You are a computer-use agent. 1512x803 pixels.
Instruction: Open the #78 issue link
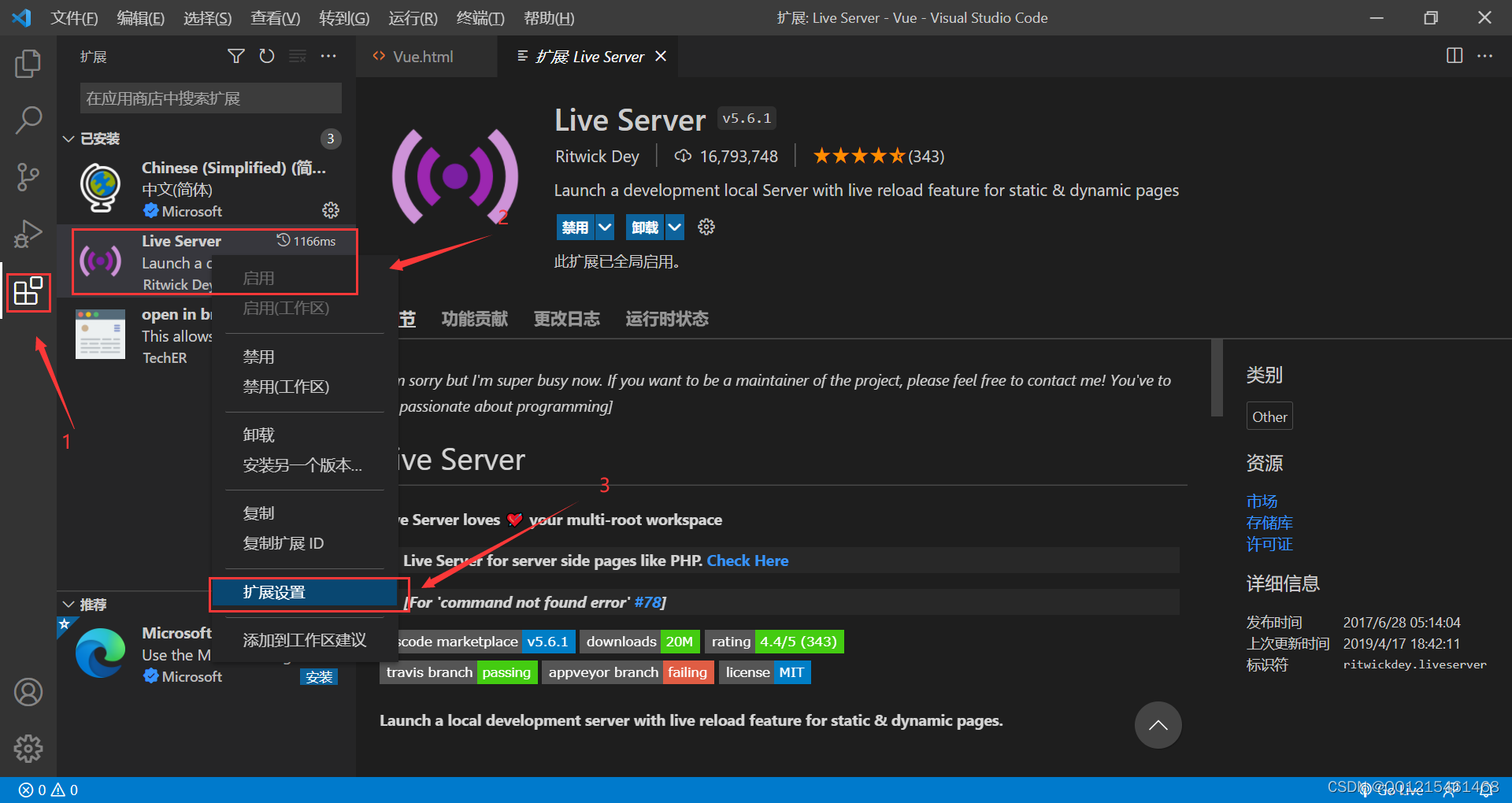point(647,602)
